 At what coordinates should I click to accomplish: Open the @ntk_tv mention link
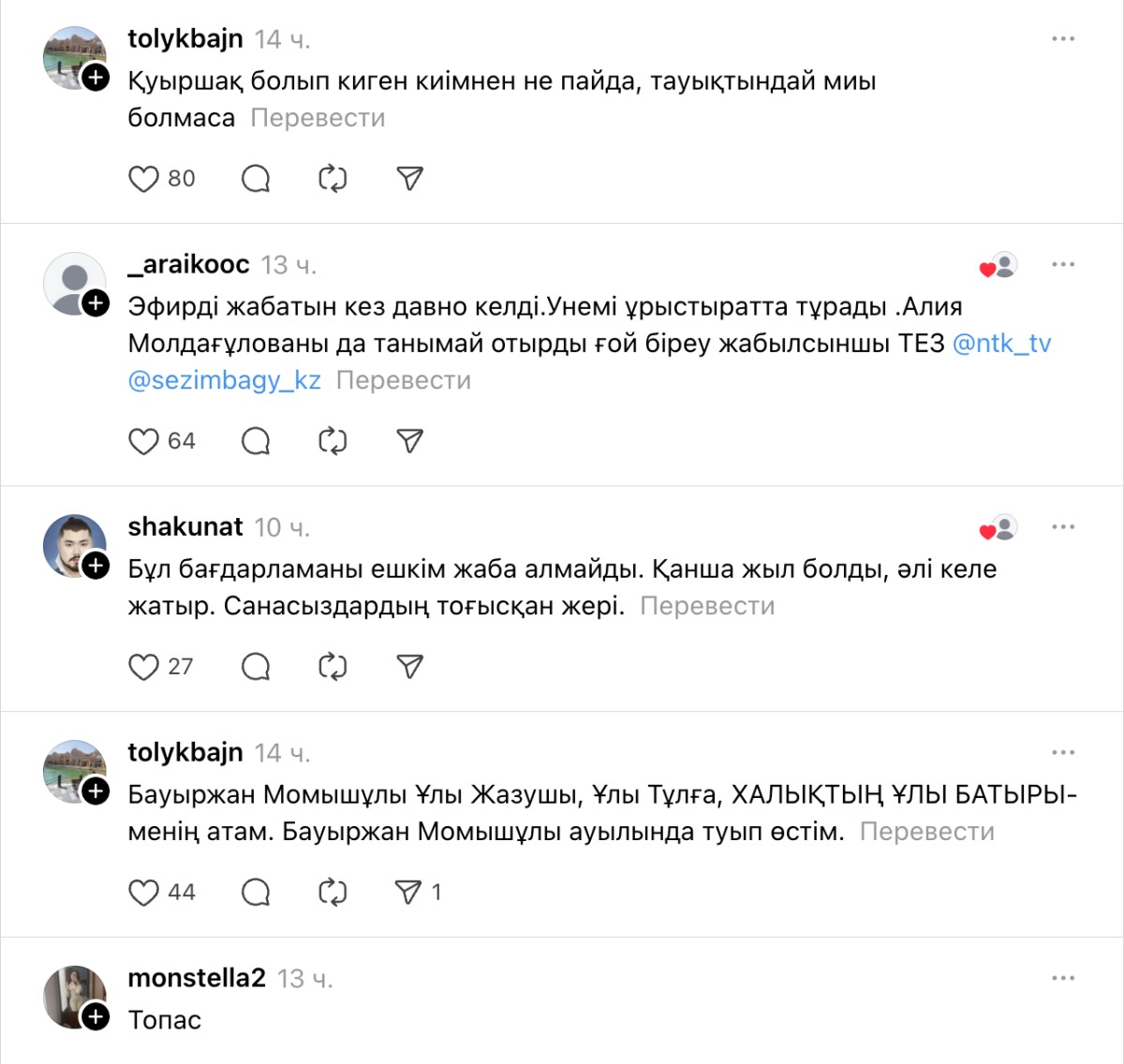point(1001,344)
